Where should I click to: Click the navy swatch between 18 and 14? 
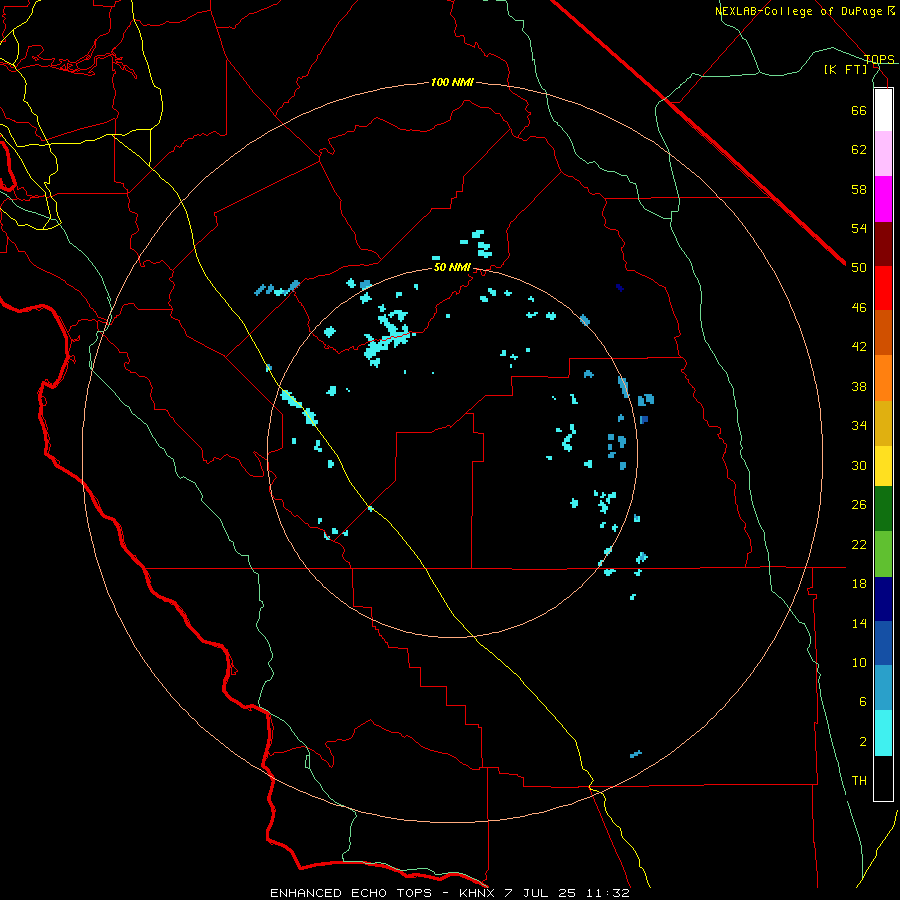(x=883, y=599)
